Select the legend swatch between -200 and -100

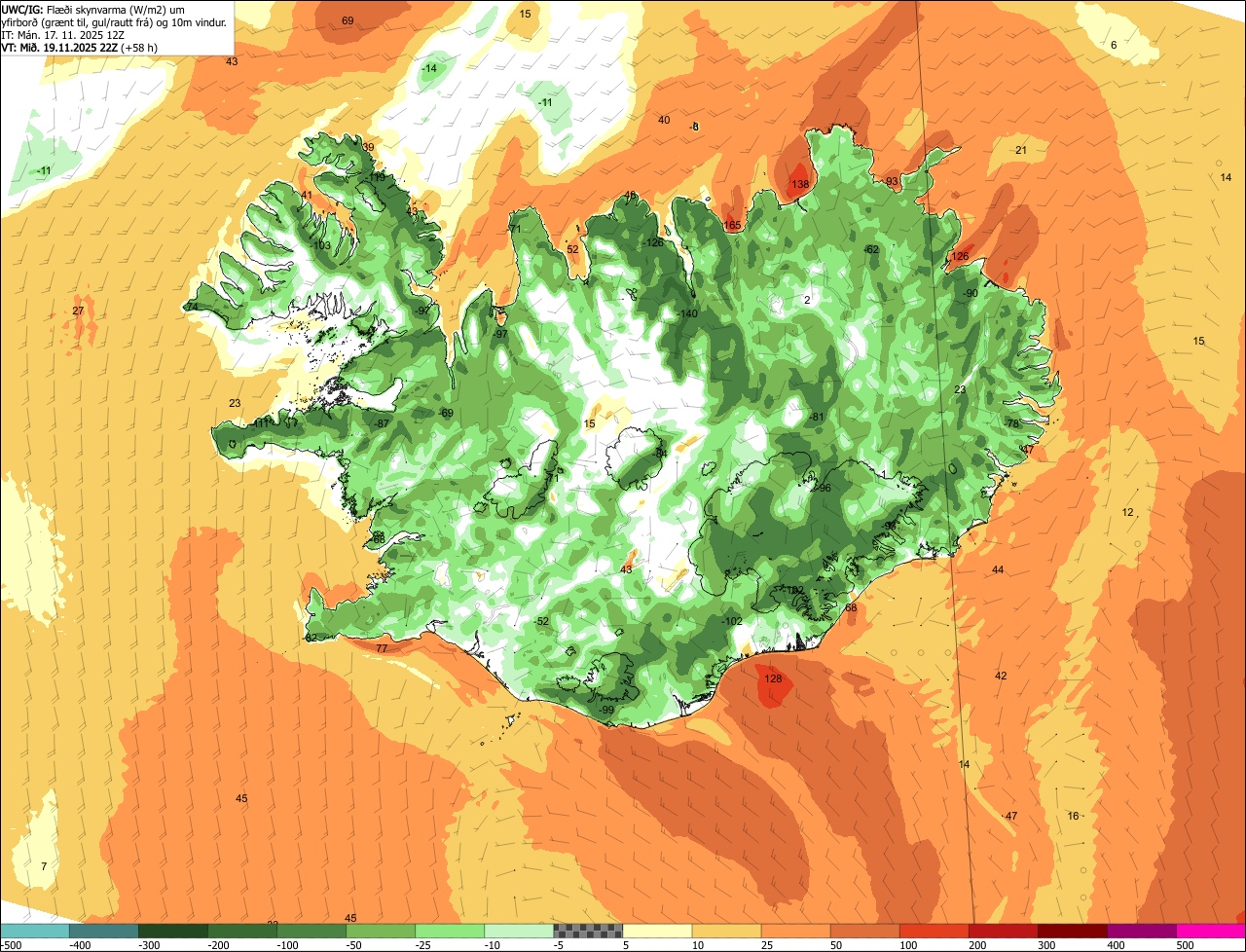[241, 931]
